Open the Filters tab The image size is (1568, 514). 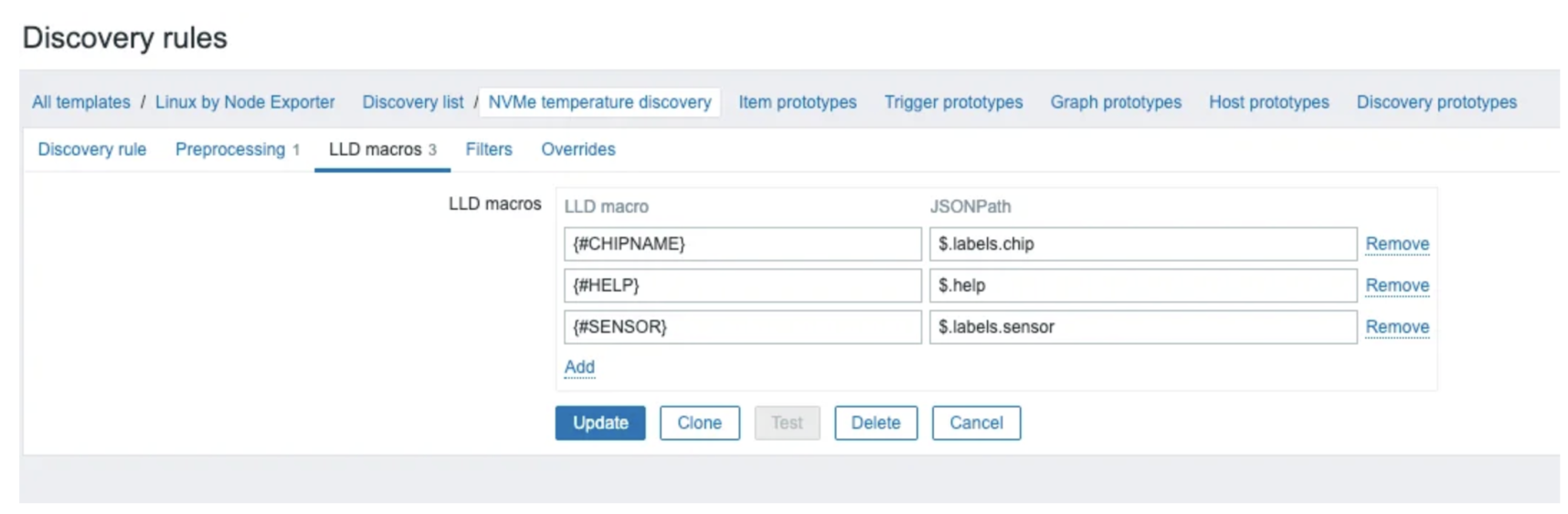(489, 149)
